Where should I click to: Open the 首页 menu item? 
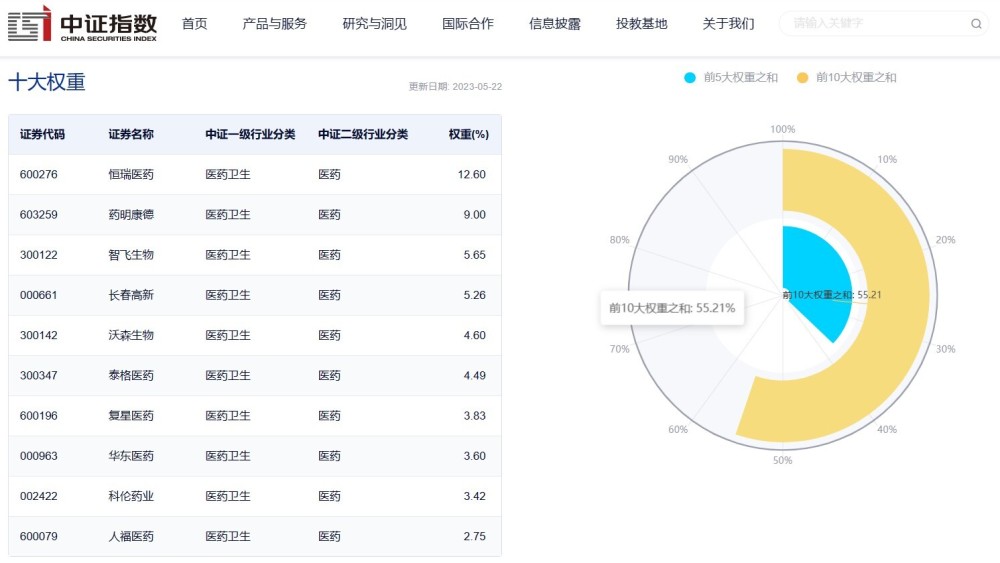tap(195, 24)
